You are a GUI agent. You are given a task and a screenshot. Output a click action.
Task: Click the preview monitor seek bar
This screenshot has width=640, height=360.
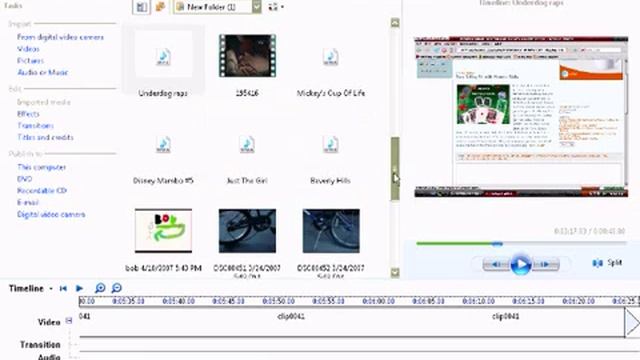click(x=521, y=244)
